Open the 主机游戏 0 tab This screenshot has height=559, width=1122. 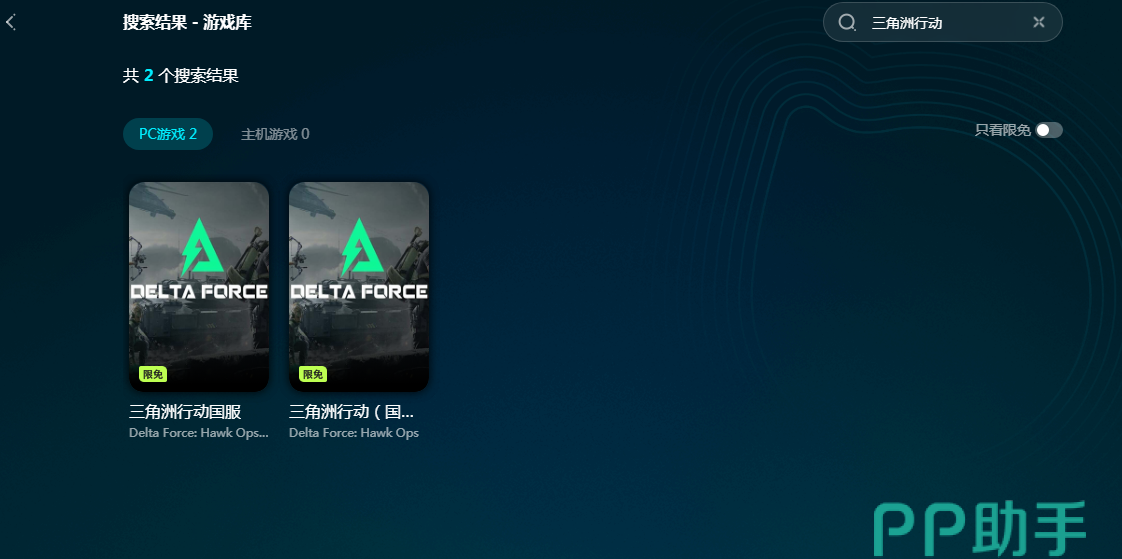[x=275, y=134]
